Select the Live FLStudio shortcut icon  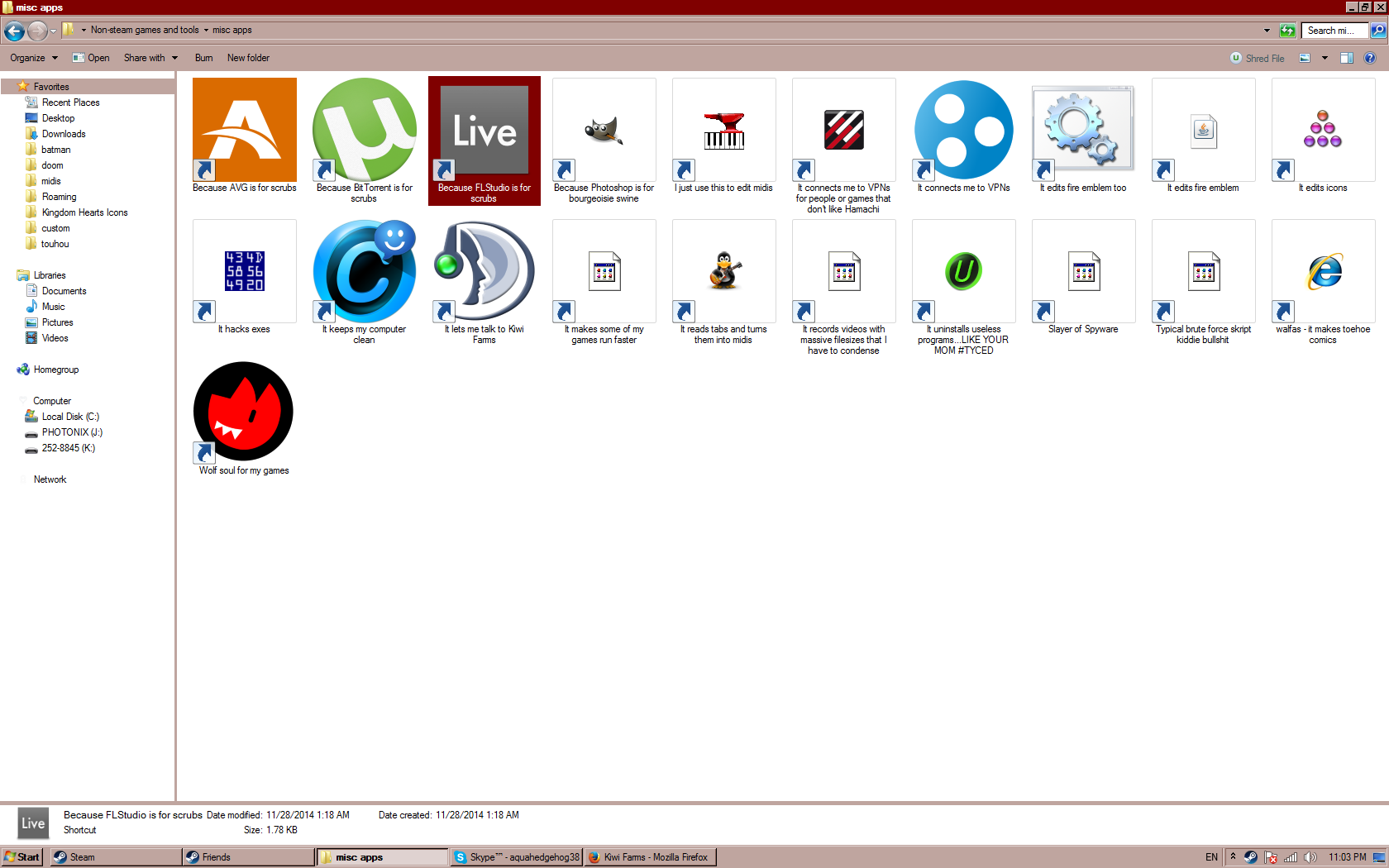[x=484, y=130]
